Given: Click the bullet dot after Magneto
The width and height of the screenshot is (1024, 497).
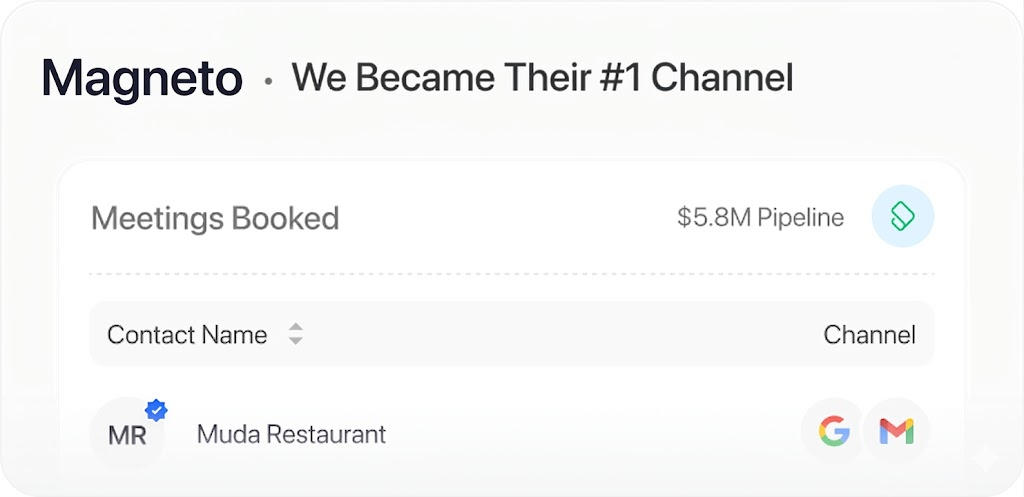Looking at the screenshot, I should click(x=268, y=81).
